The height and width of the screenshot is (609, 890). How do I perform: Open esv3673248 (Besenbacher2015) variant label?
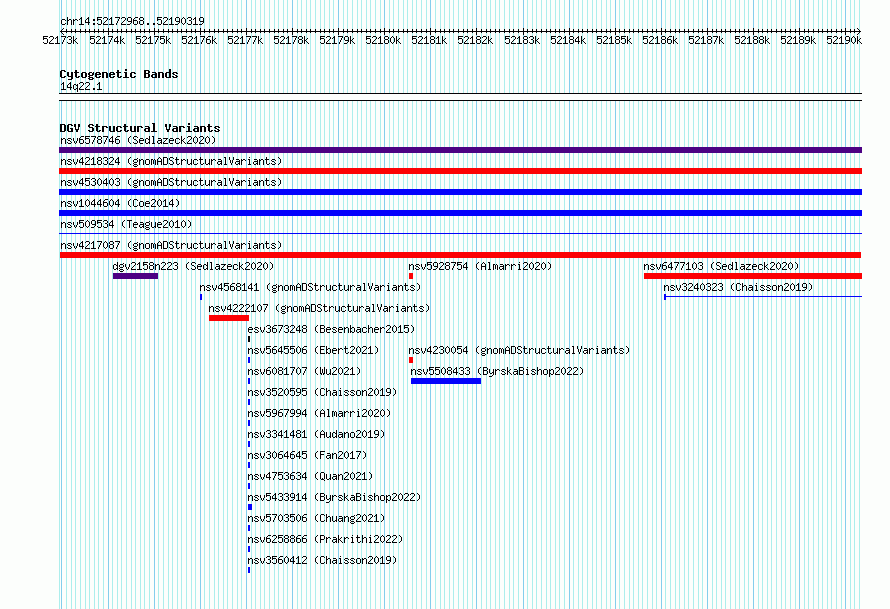[x=331, y=329]
